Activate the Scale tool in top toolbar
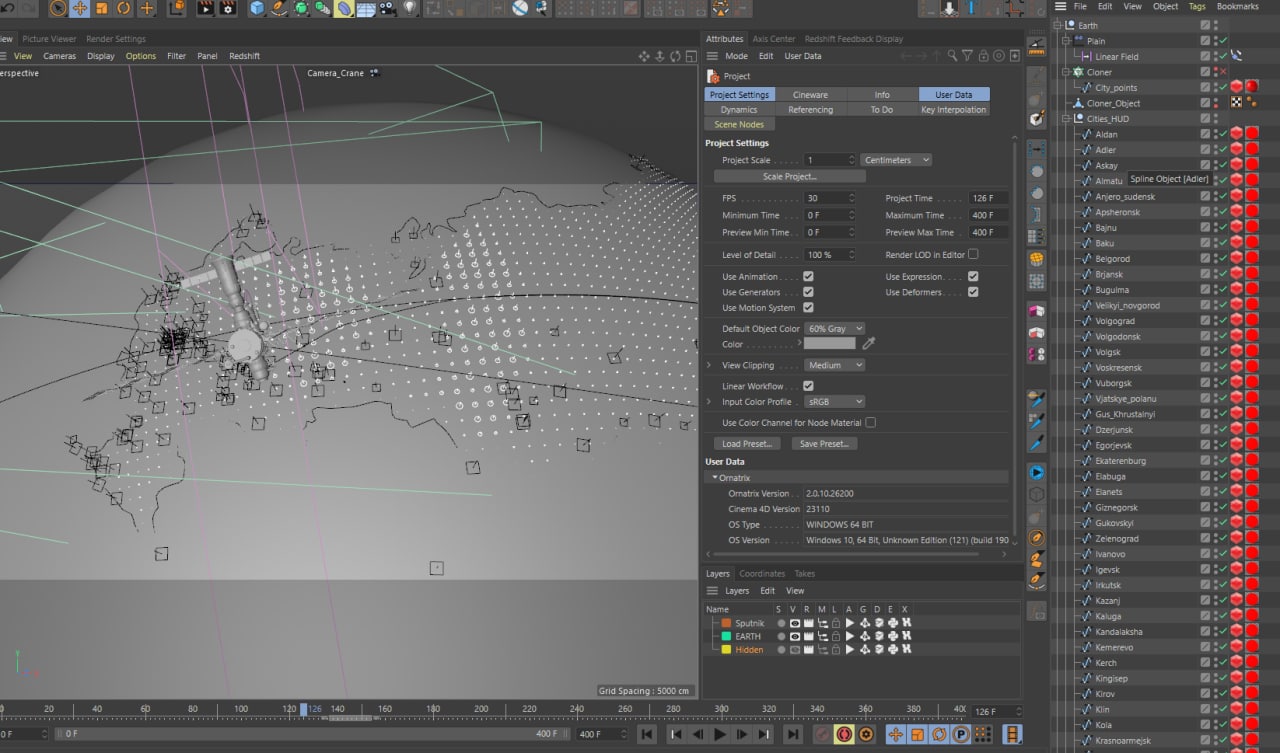This screenshot has height=753, width=1280. point(102,8)
